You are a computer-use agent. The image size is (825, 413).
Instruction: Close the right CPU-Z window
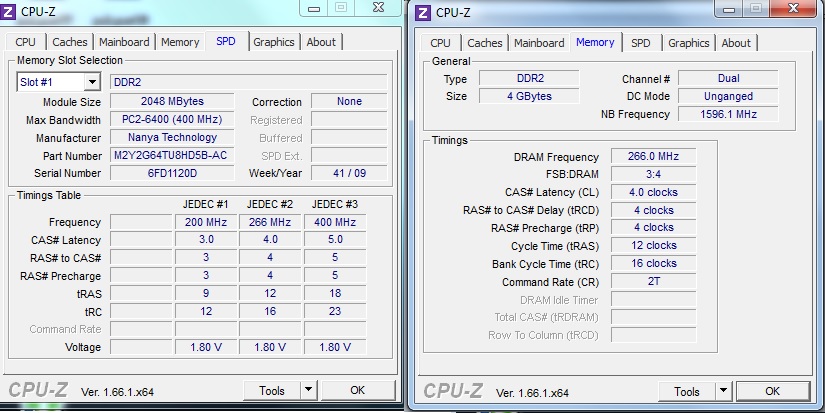793,8
